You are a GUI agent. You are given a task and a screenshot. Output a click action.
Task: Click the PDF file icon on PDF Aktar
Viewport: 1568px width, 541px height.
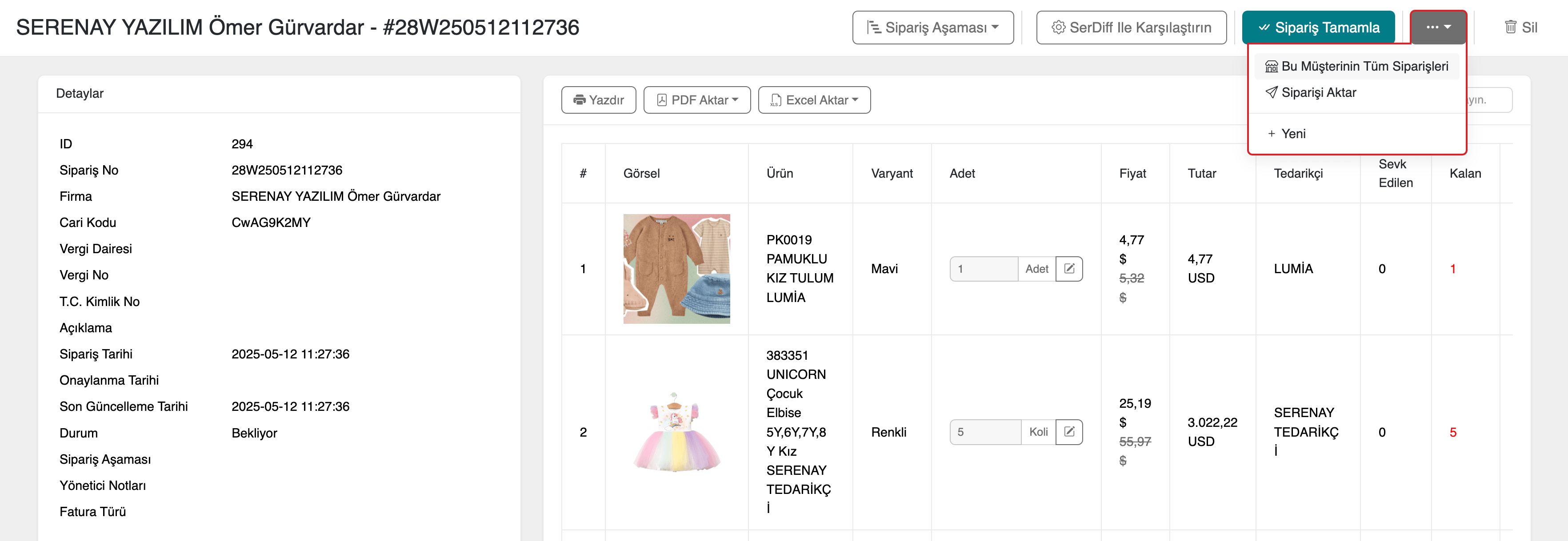(662, 100)
